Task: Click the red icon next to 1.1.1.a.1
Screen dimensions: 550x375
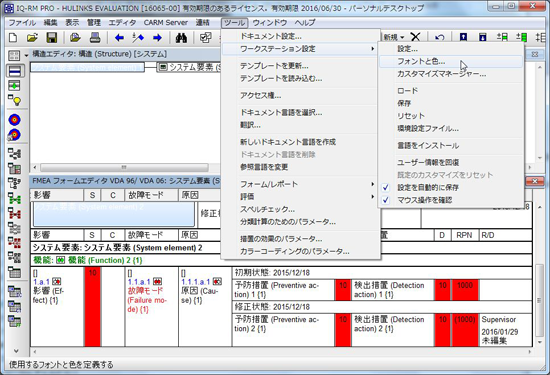Action: (x=217, y=282)
